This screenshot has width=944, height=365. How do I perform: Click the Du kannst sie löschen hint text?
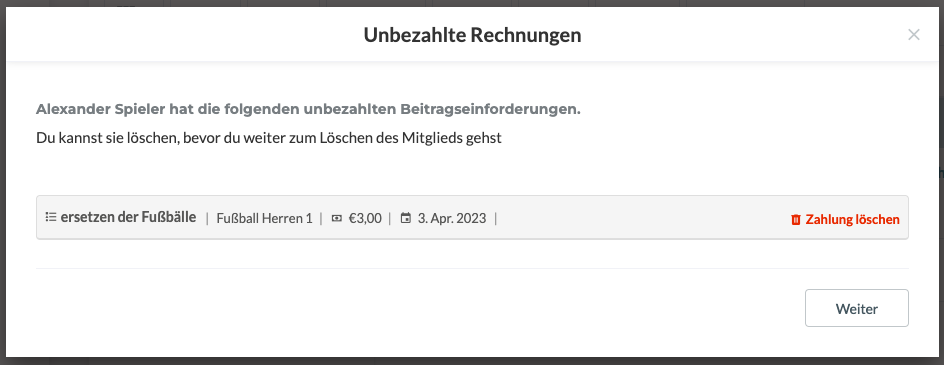click(269, 138)
